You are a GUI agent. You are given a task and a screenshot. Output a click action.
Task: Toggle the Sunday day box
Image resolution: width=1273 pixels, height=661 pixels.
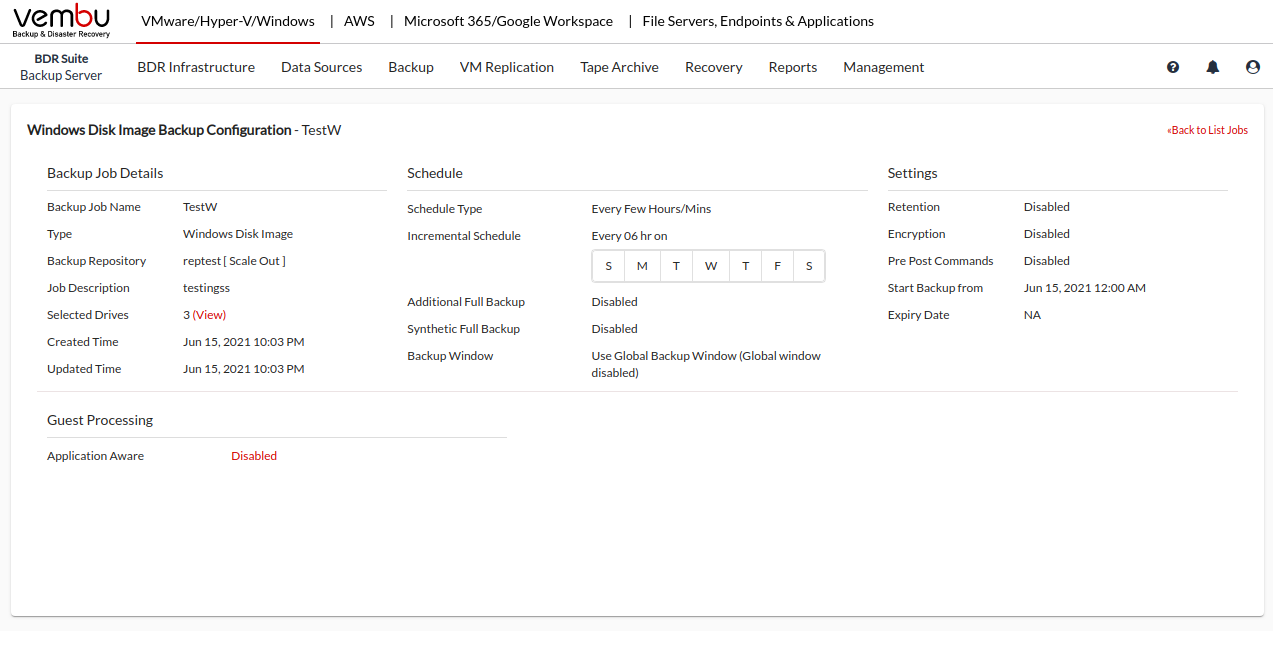click(x=609, y=266)
